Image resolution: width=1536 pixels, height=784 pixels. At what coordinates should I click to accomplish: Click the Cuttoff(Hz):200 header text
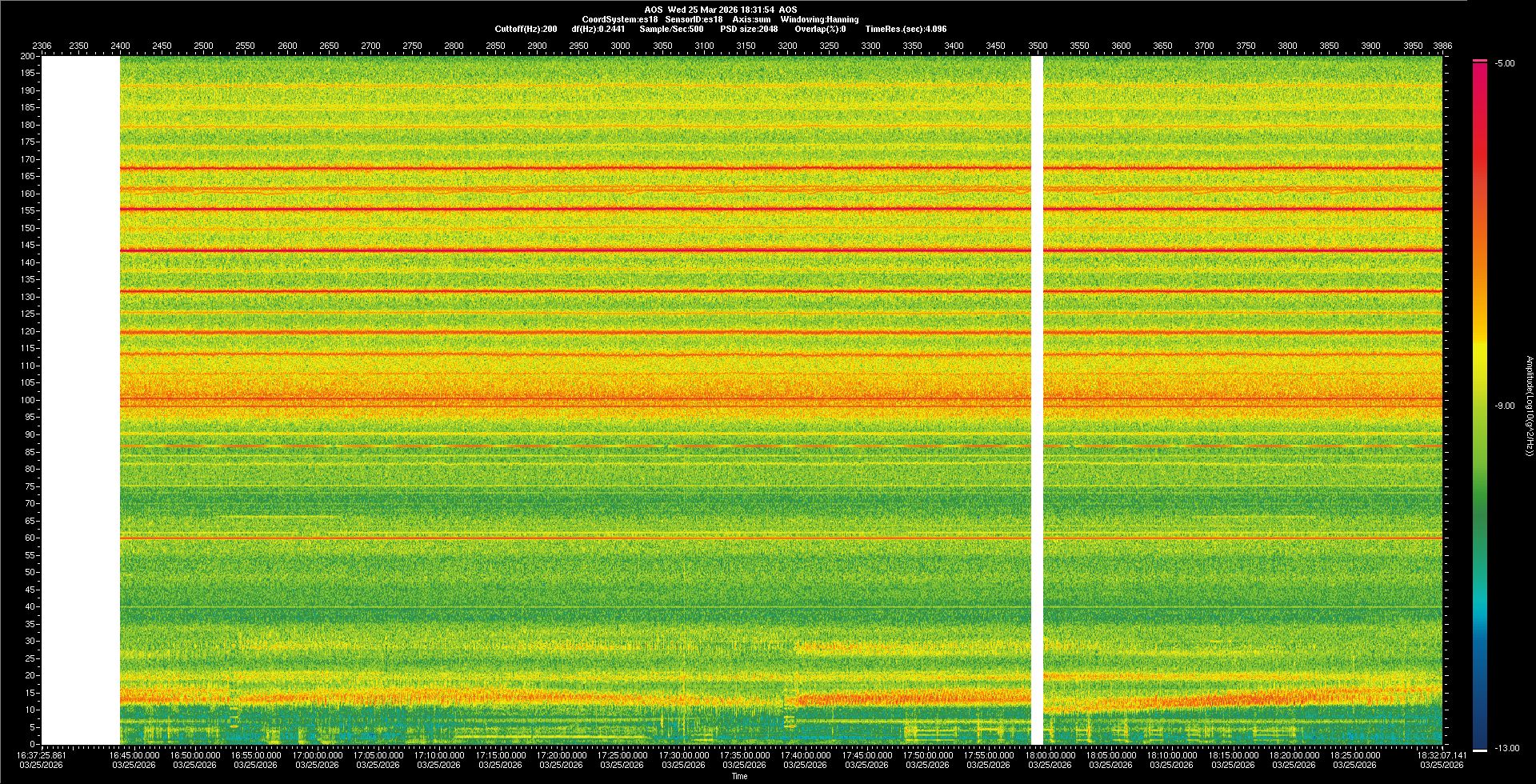click(526, 29)
